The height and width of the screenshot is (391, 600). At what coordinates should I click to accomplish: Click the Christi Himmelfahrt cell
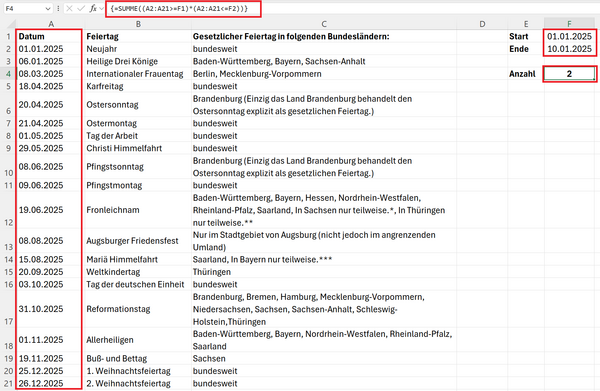click(x=138, y=148)
